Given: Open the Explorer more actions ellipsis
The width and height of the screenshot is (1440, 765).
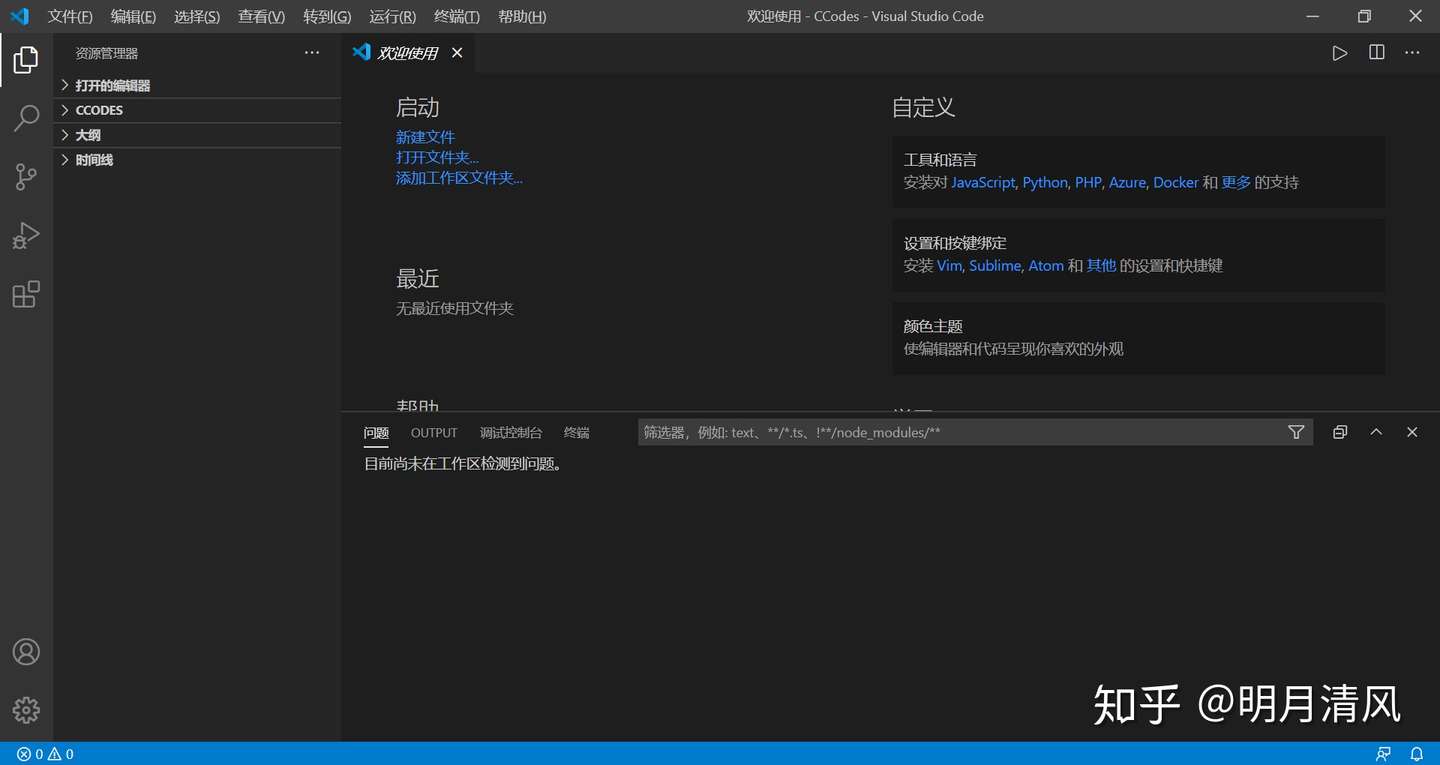Looking at the screenshot, I should tap(312, 53).
